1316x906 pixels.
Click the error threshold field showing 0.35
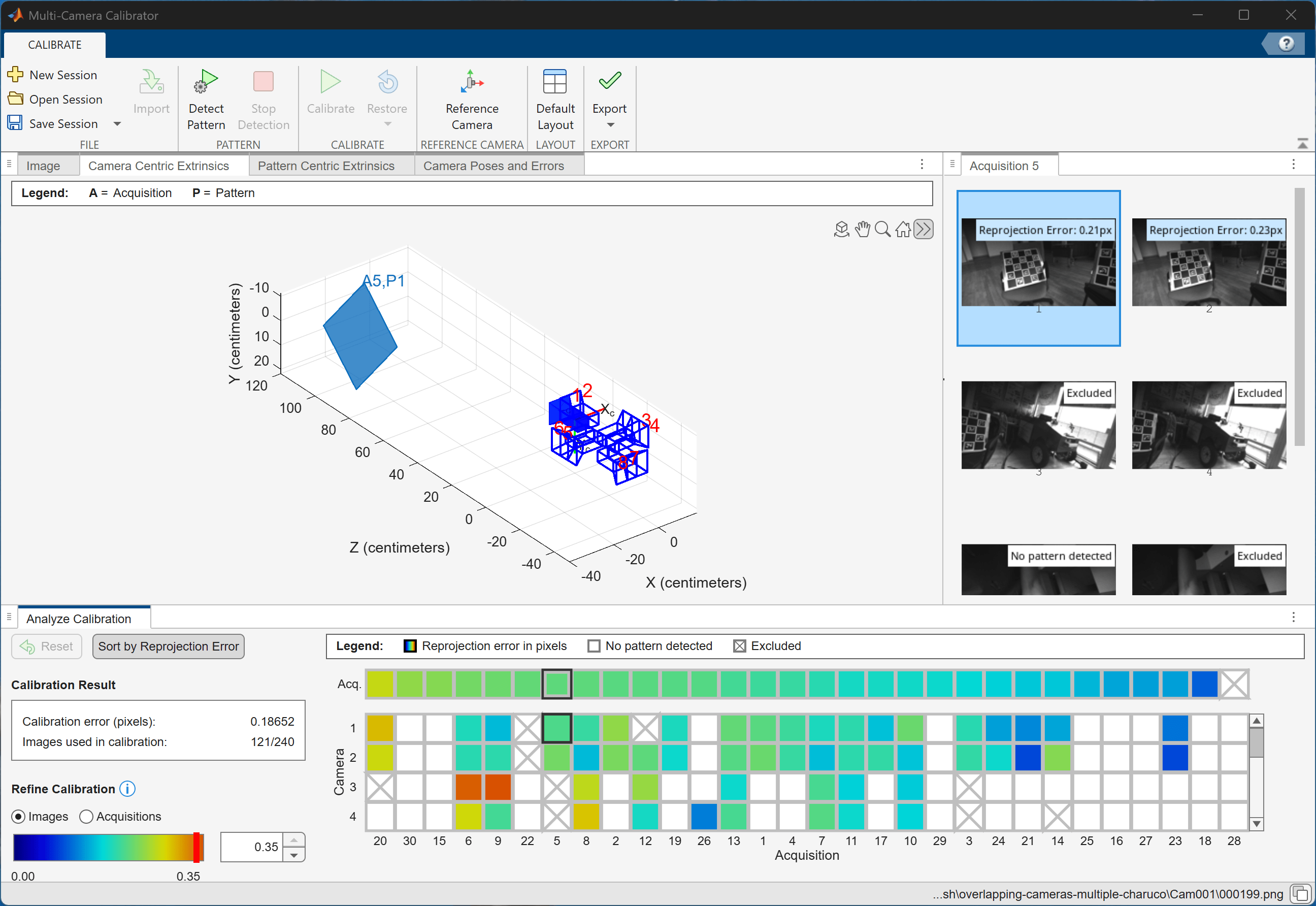pos(252,848)
